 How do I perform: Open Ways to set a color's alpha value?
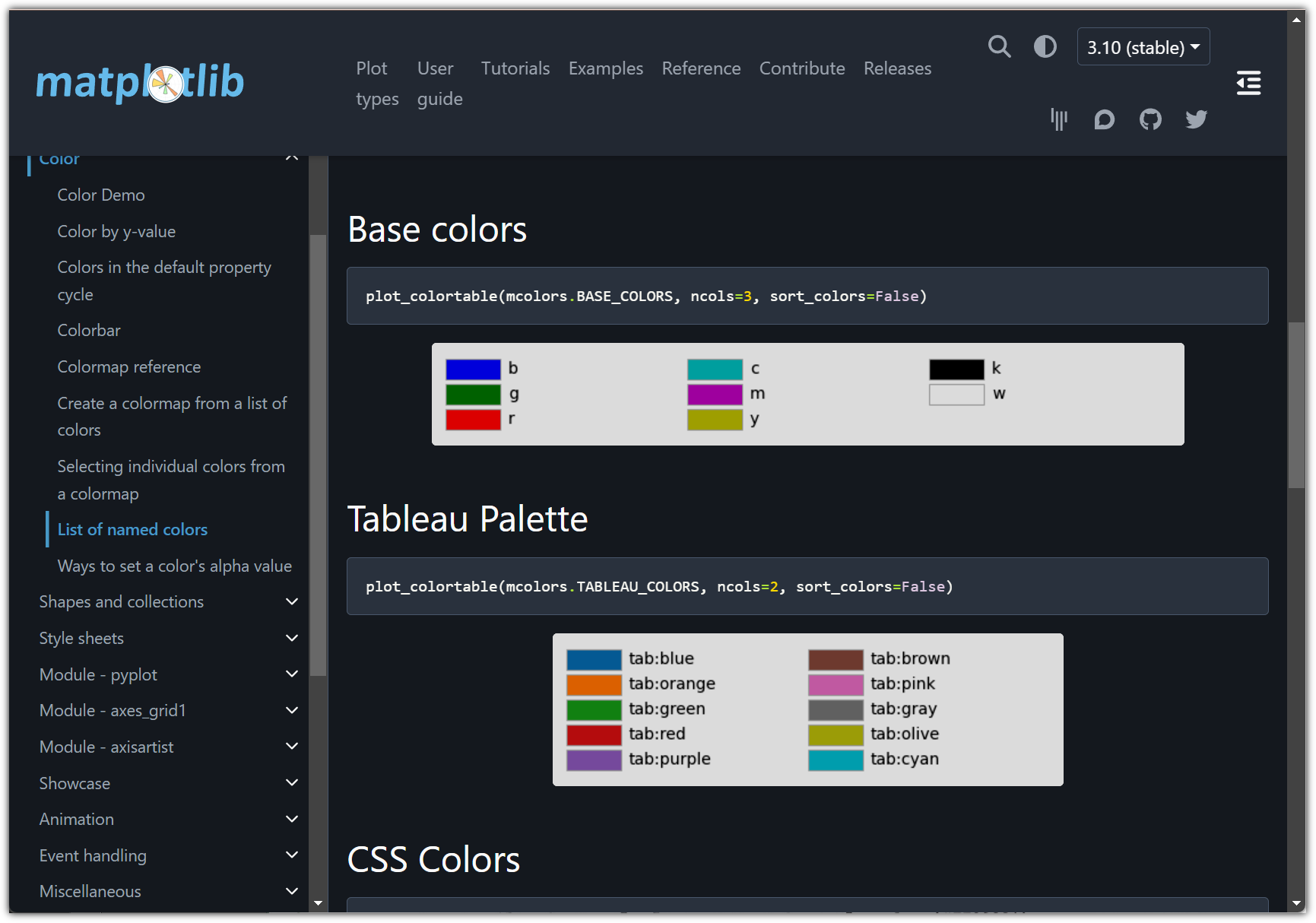(x=175, y=566)
